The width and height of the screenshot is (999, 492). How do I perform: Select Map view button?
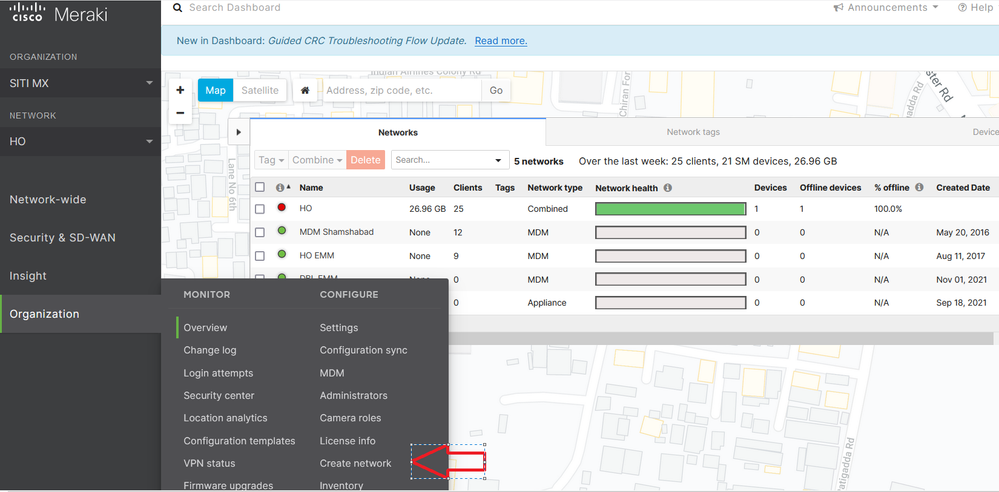tap(215, 90)
